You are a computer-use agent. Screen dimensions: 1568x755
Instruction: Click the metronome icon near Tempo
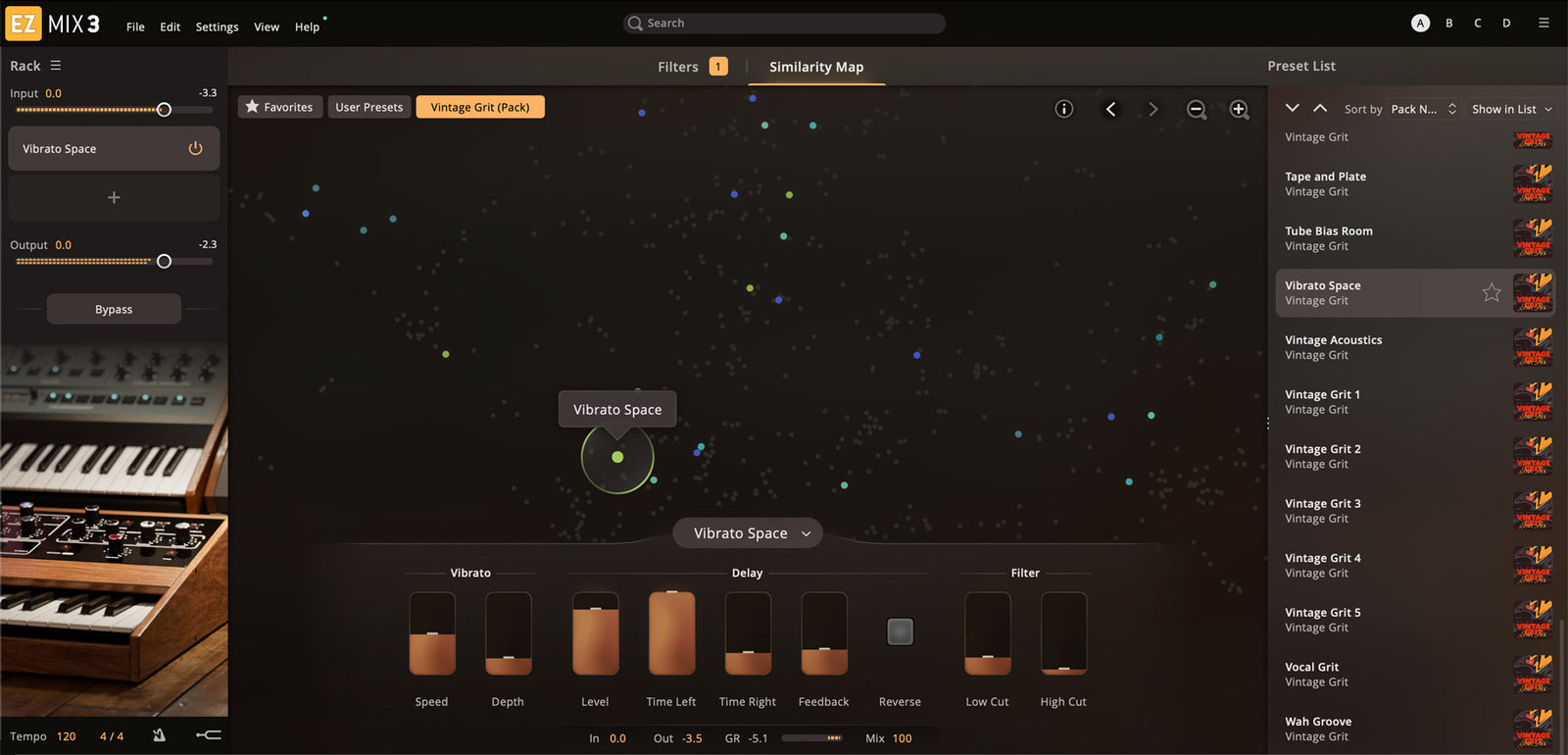(159, 735)
